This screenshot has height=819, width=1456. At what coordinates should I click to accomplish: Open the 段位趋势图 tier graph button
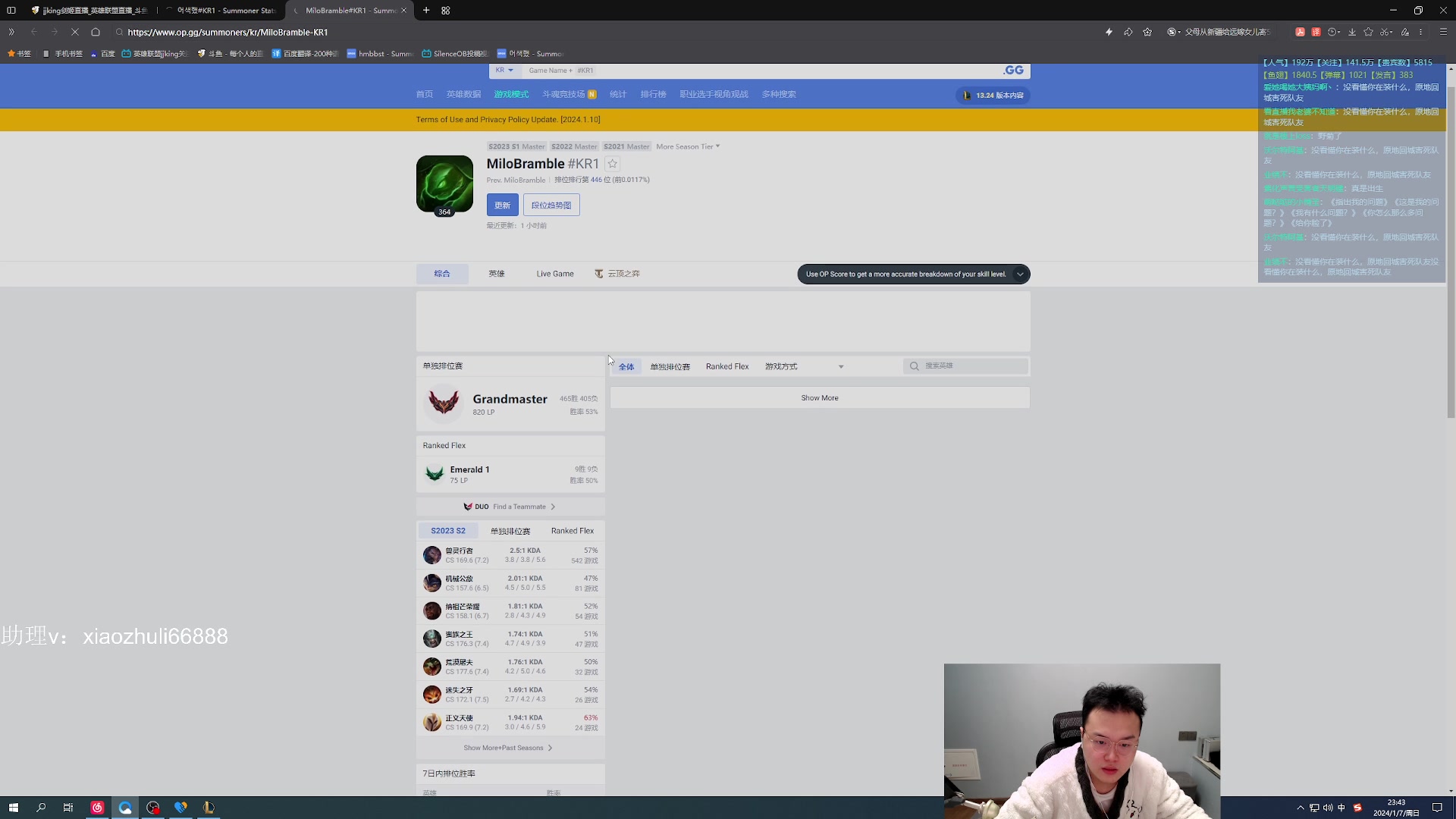click(x=551, y=205)
